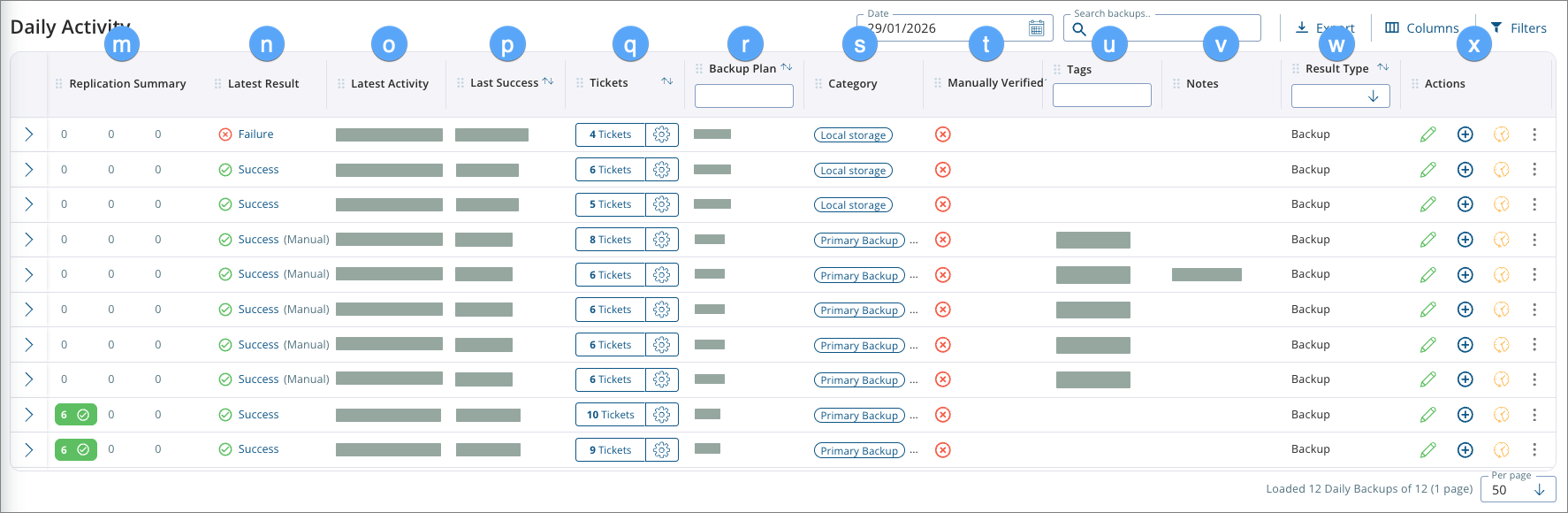The image size is (1568, 513).
Task: Expand the 5 Tickets row chevron
Action: coord(28,204)
